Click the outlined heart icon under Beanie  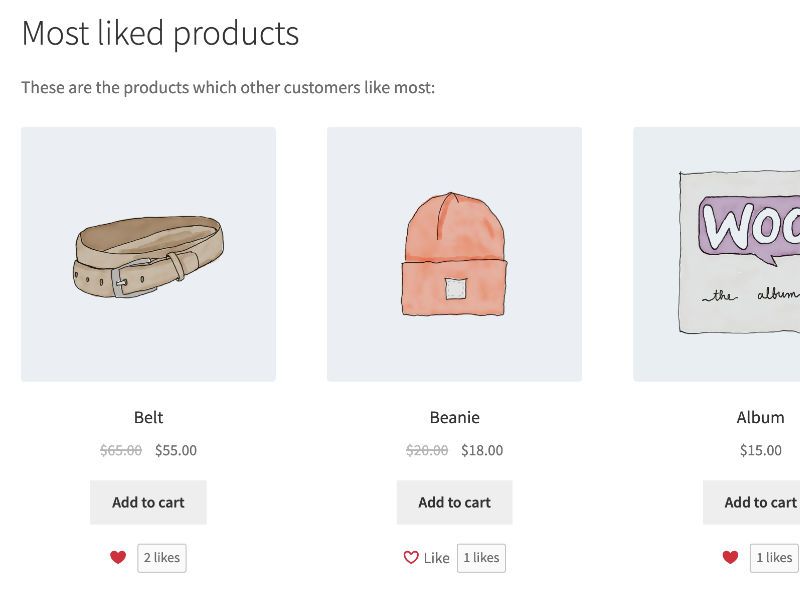point(410,557)
